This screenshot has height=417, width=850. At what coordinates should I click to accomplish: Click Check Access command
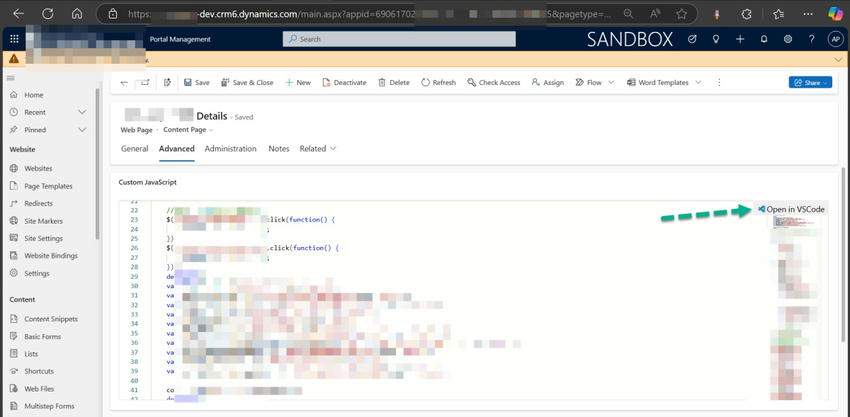click(x=493, y=83)
